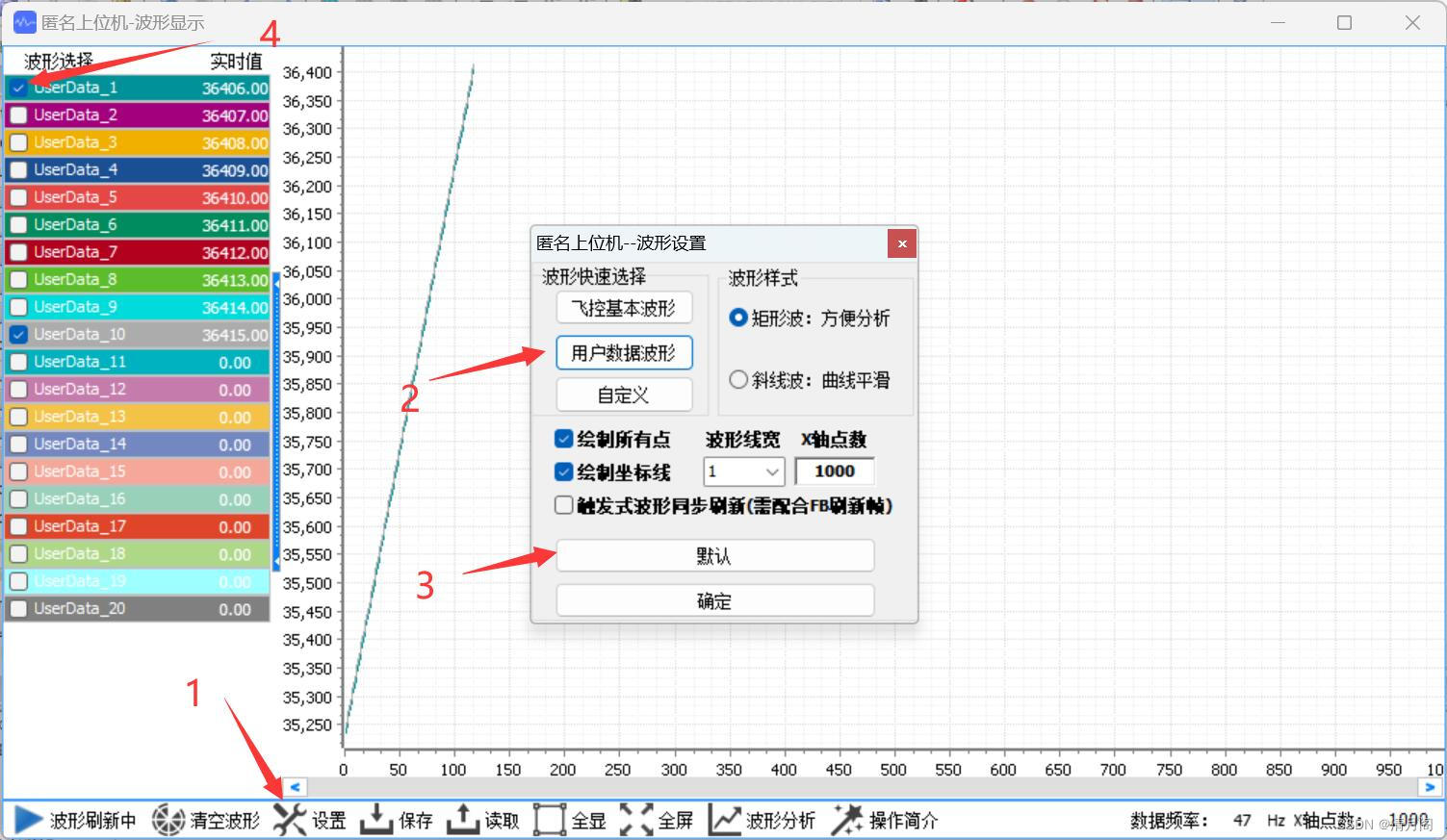This screenshot has height=840, width=1447.
Task: Open settings via the tools icon
Action: pyautogui.click(x=289, y=820)
